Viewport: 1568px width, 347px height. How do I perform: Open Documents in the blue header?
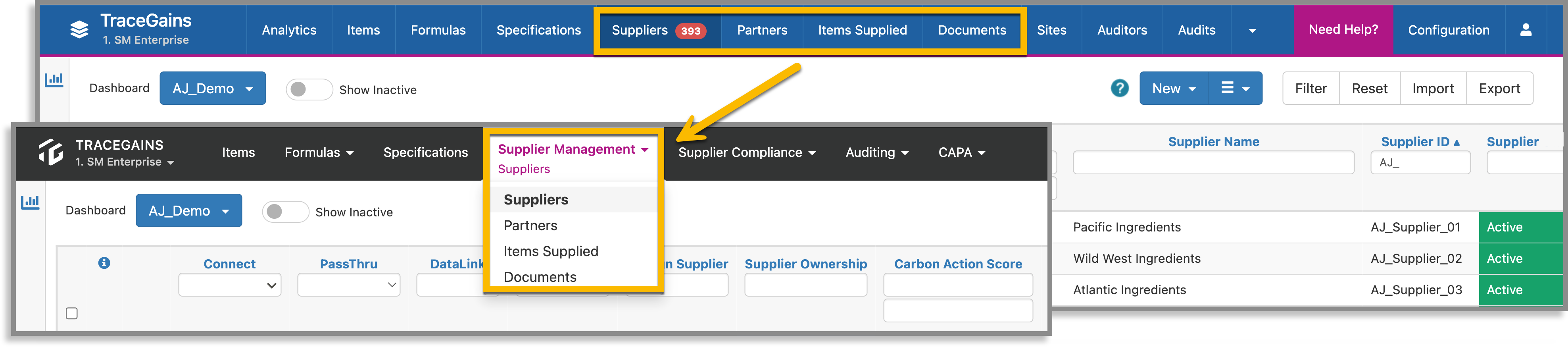972,31
